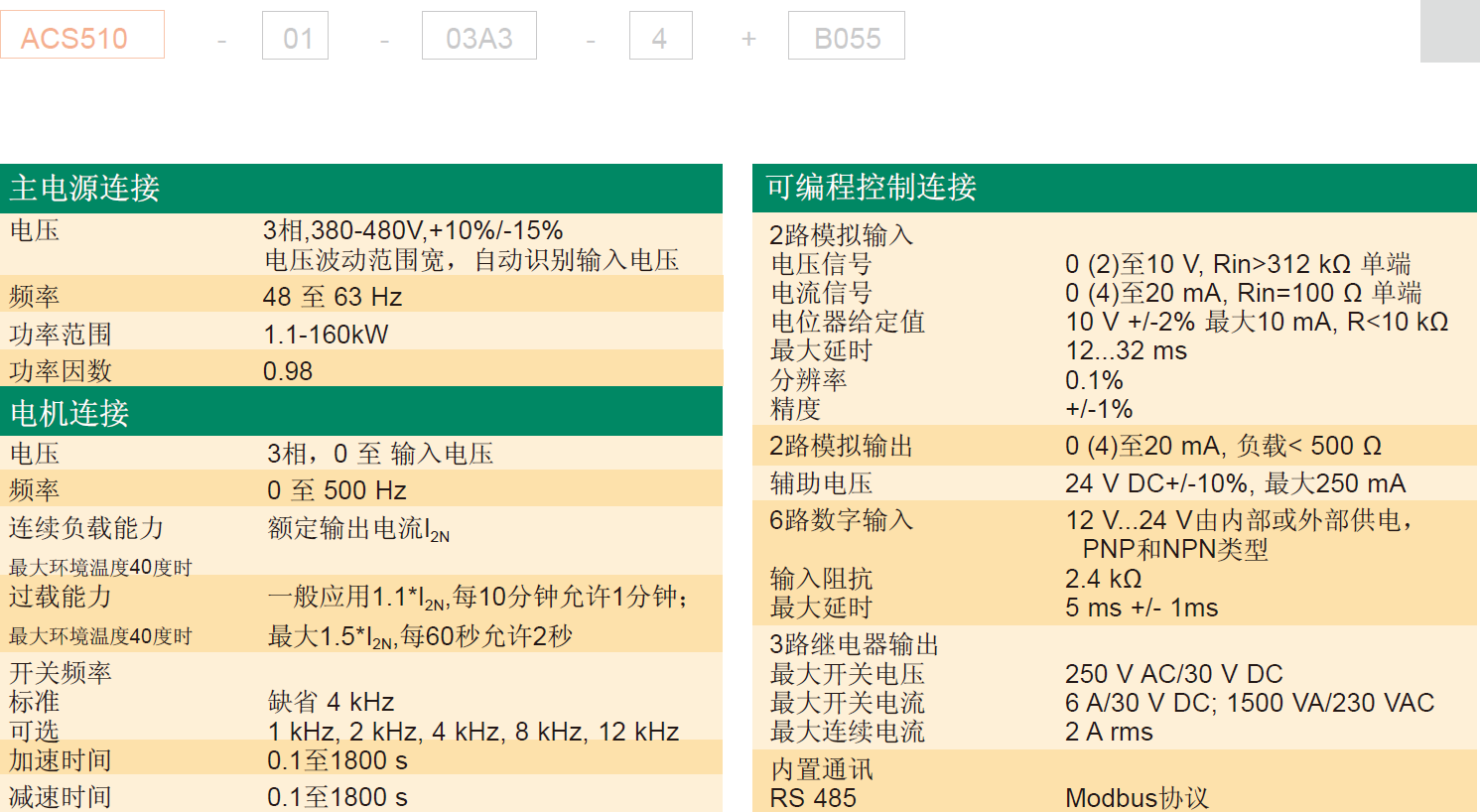The height and width of the screenshot is (812, 1480).
Task: Click the 最大连续电流 label
Action: (848, 732)
